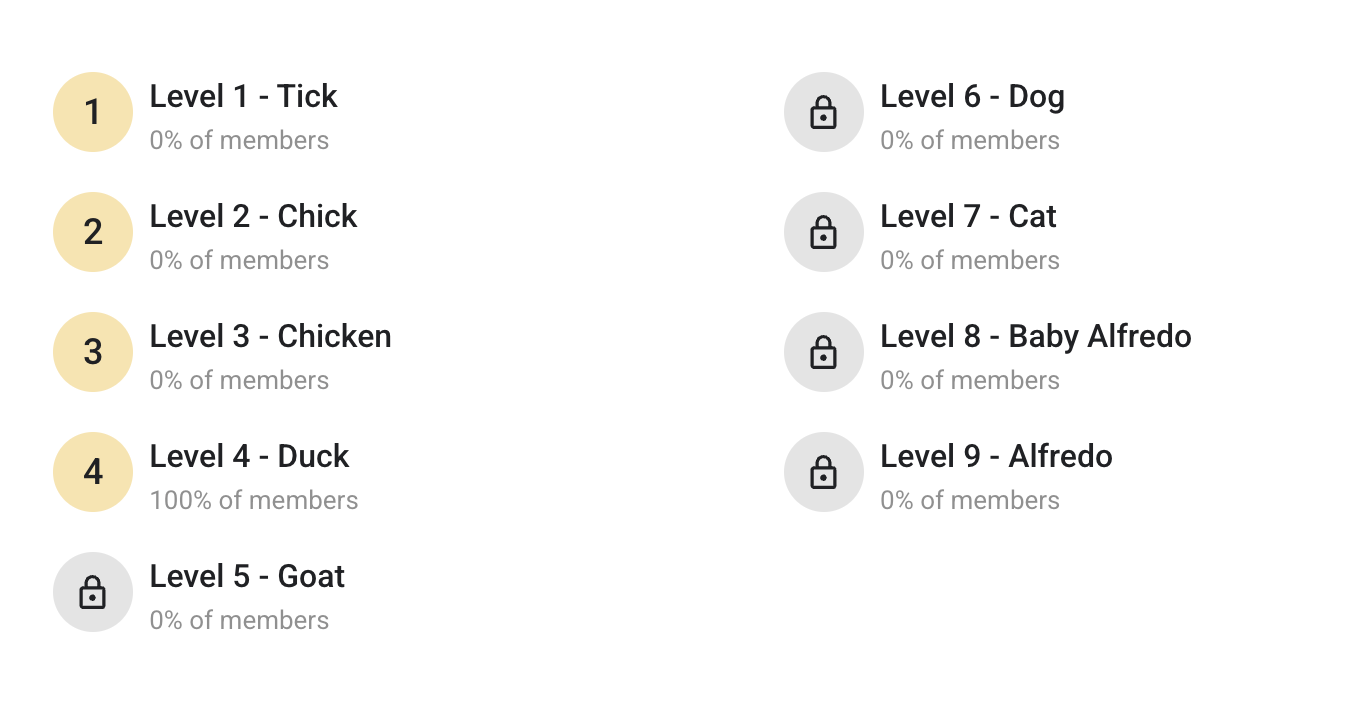Click the Level 9 - Alfredo heading
Viewport: 1364px width, 718px height.
coord(996,456)
